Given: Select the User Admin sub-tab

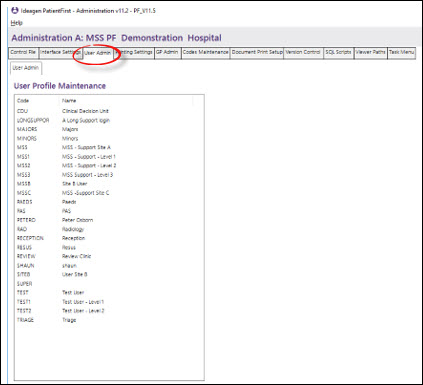Looking at the screenshot, I should pos(26,68).
